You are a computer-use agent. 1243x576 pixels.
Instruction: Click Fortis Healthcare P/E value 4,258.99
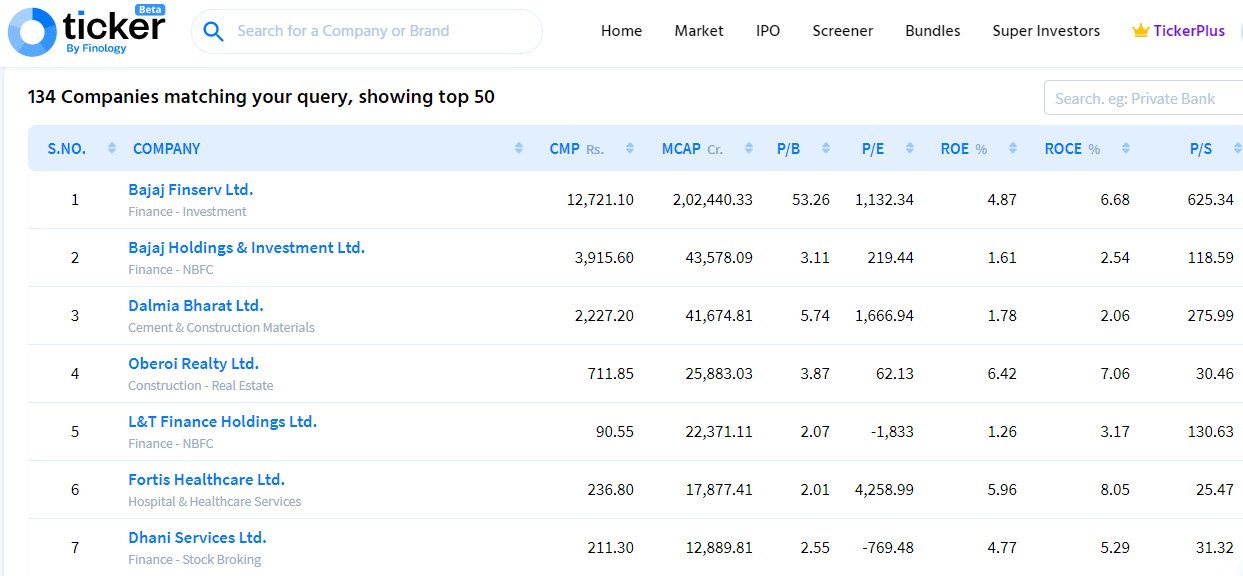[884, 489]
